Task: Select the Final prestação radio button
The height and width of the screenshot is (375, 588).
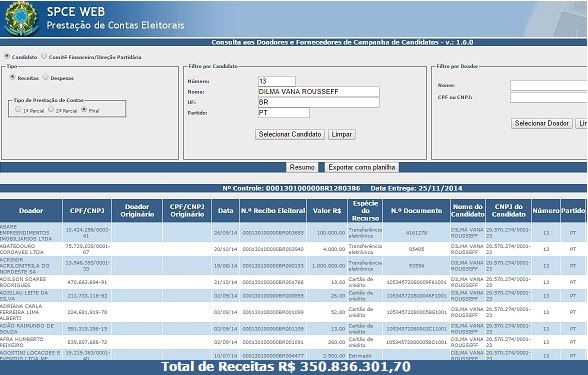Action: (x=84, y=109)
